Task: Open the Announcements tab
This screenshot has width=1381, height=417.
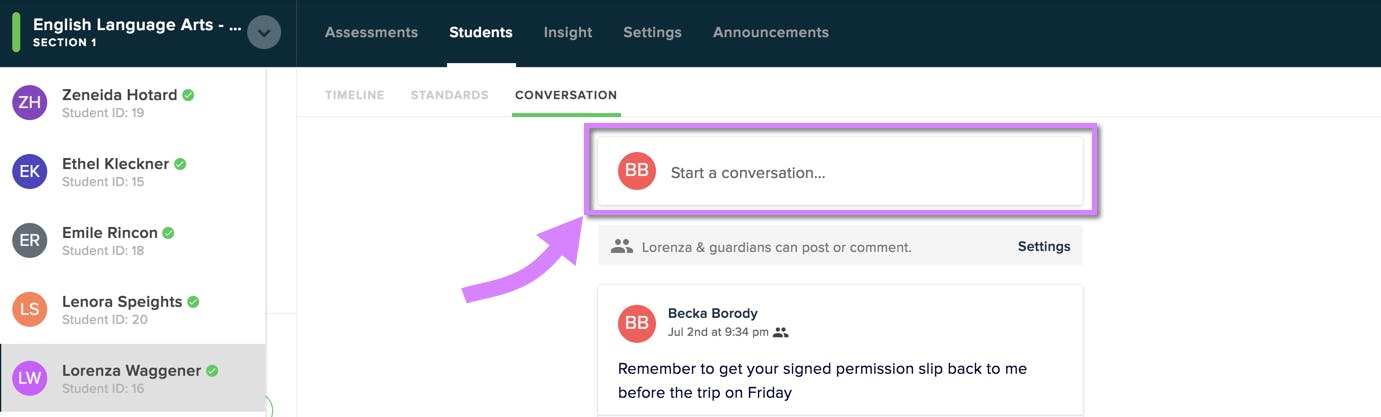Action: click(771, 32)
